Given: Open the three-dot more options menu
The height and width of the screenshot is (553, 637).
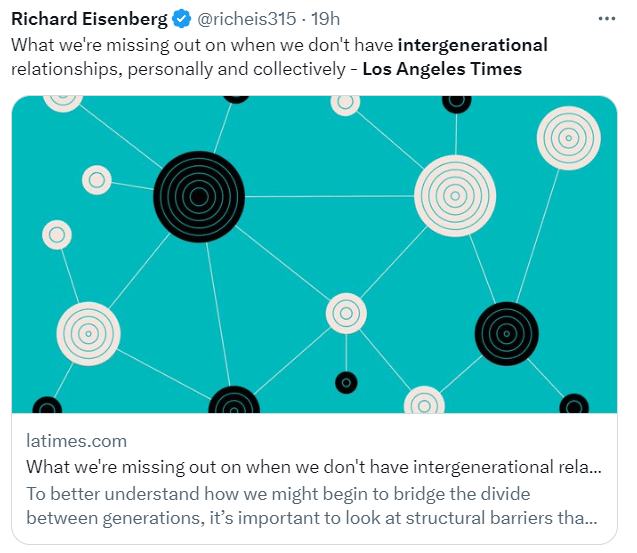Looking at the screenshot, I should coord(607,19).
